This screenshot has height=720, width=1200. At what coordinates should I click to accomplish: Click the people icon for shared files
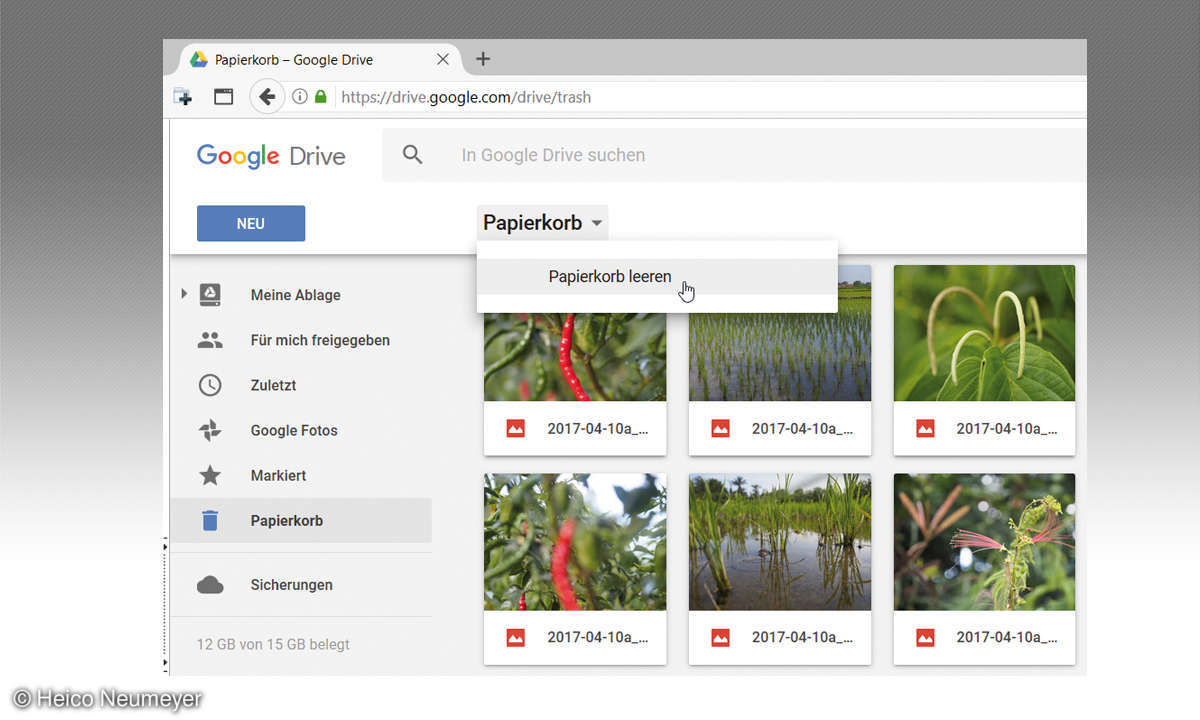click(x=210, y=340)
